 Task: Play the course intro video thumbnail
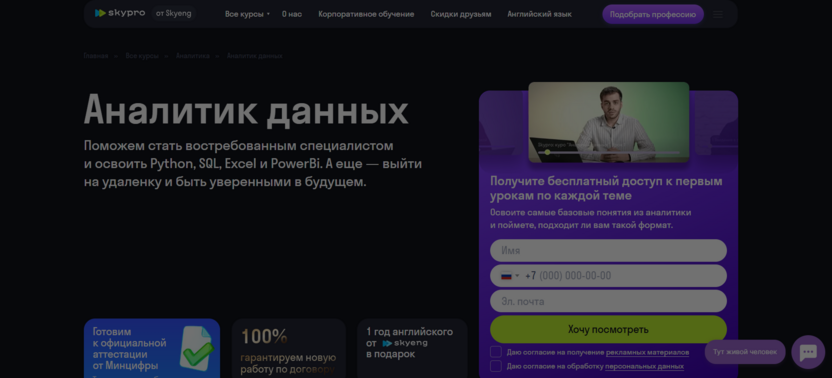pyautogui.click(x=609, y=122)
